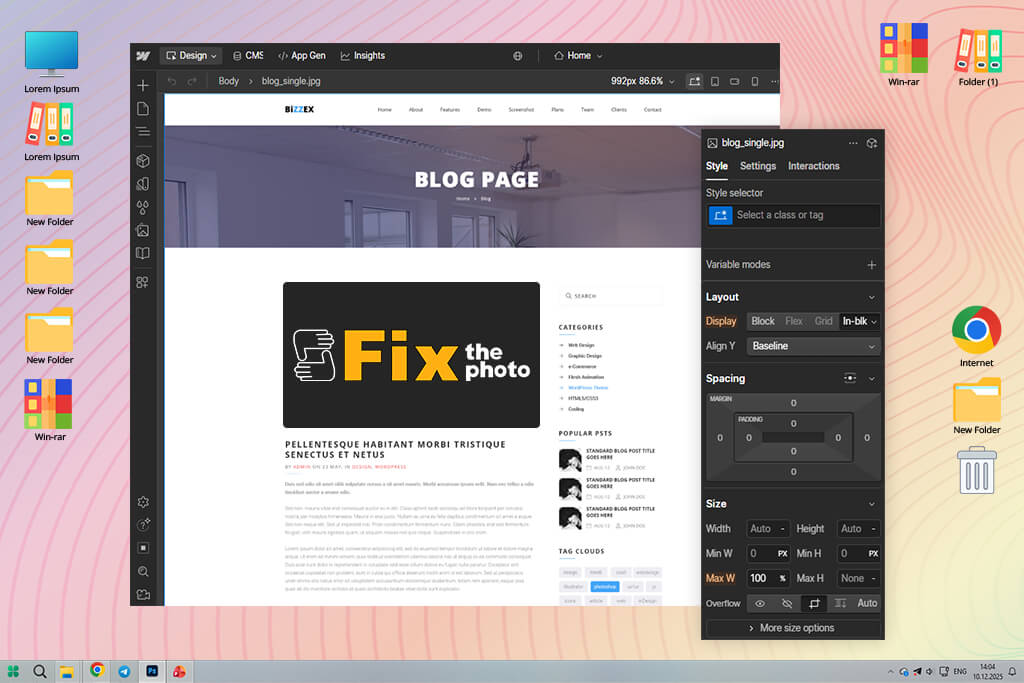
Task: Open the Assets image panel icon
Action: [143, 230]
